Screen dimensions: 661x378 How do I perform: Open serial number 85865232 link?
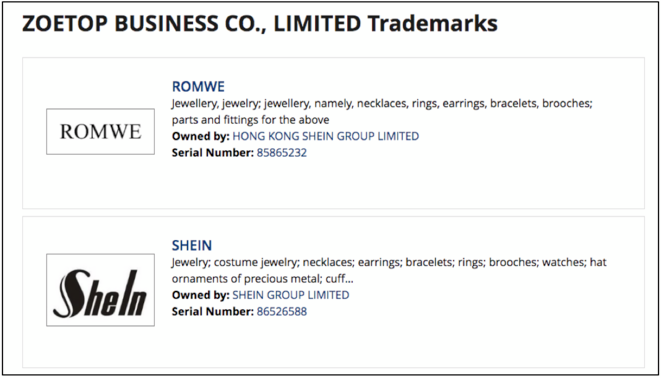[282, 153]
